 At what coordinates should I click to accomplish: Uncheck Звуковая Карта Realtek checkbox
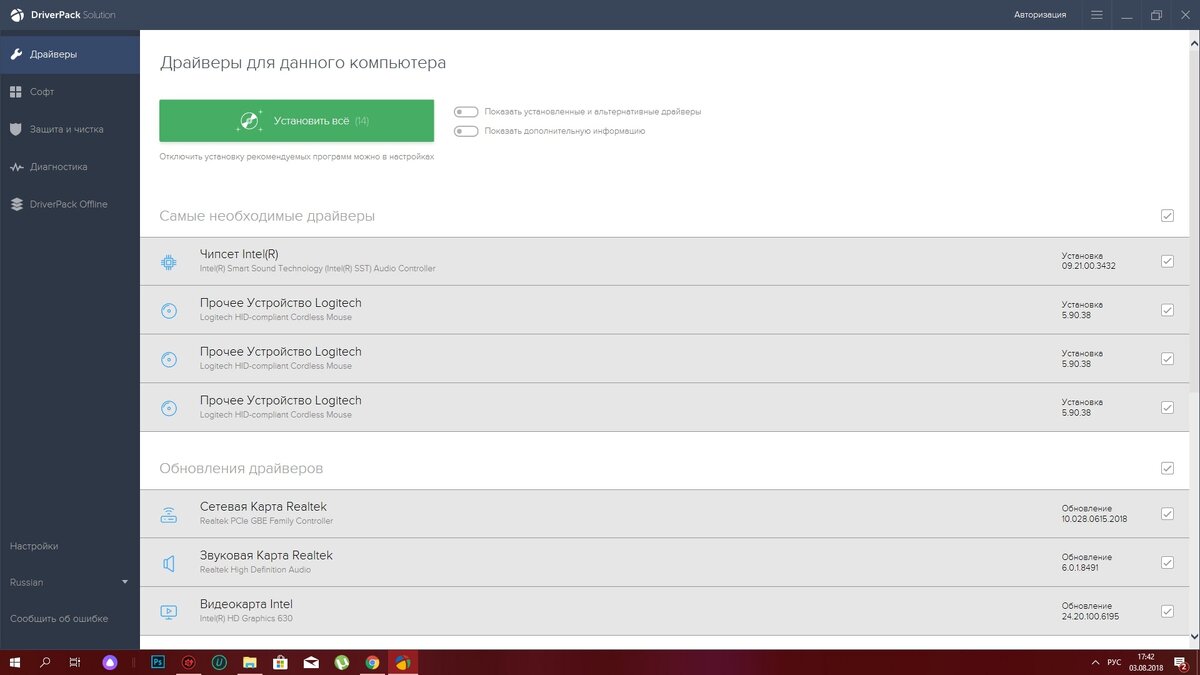[x=1167, y=562]
